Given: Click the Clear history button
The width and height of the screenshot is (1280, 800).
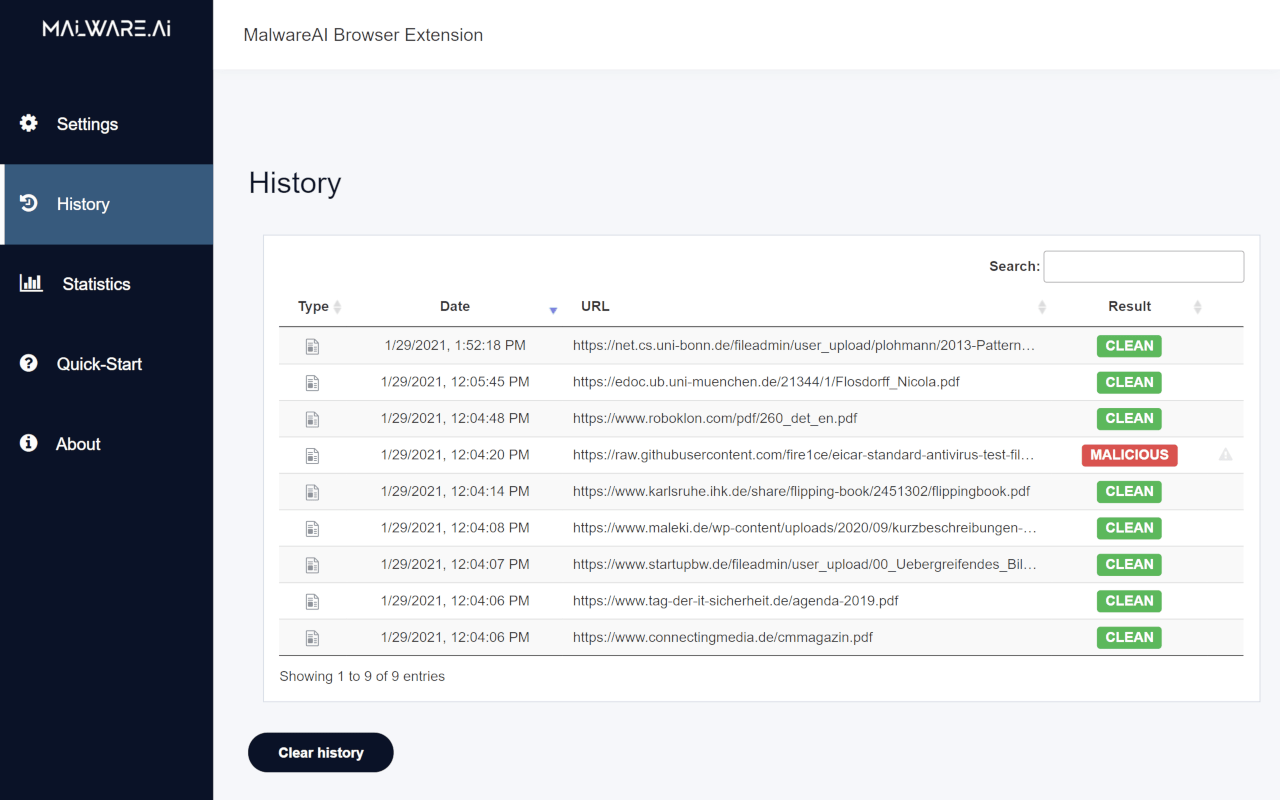Looking at the screenshot, I should click(321, 753).
